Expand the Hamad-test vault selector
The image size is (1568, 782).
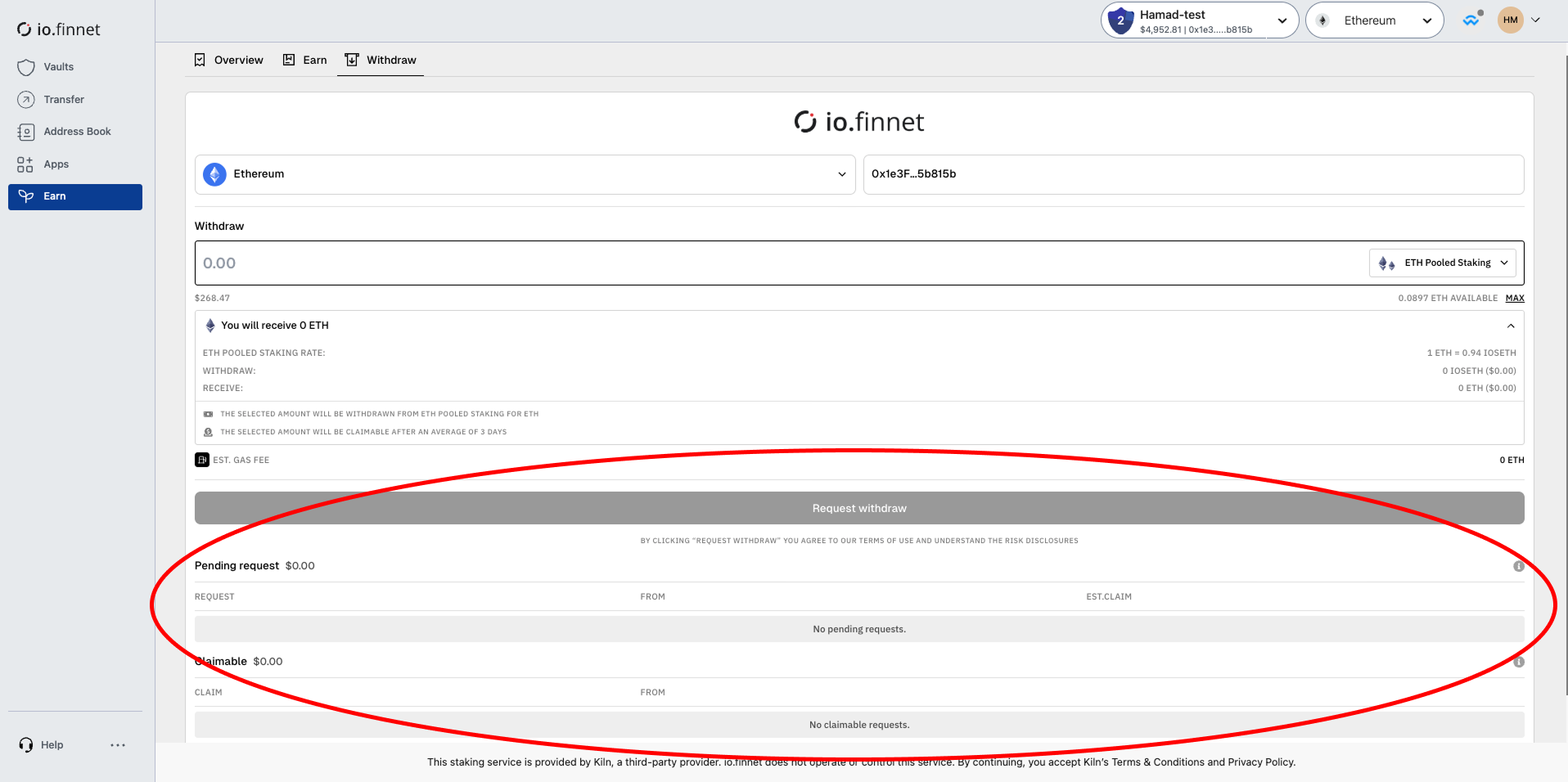1200,20
